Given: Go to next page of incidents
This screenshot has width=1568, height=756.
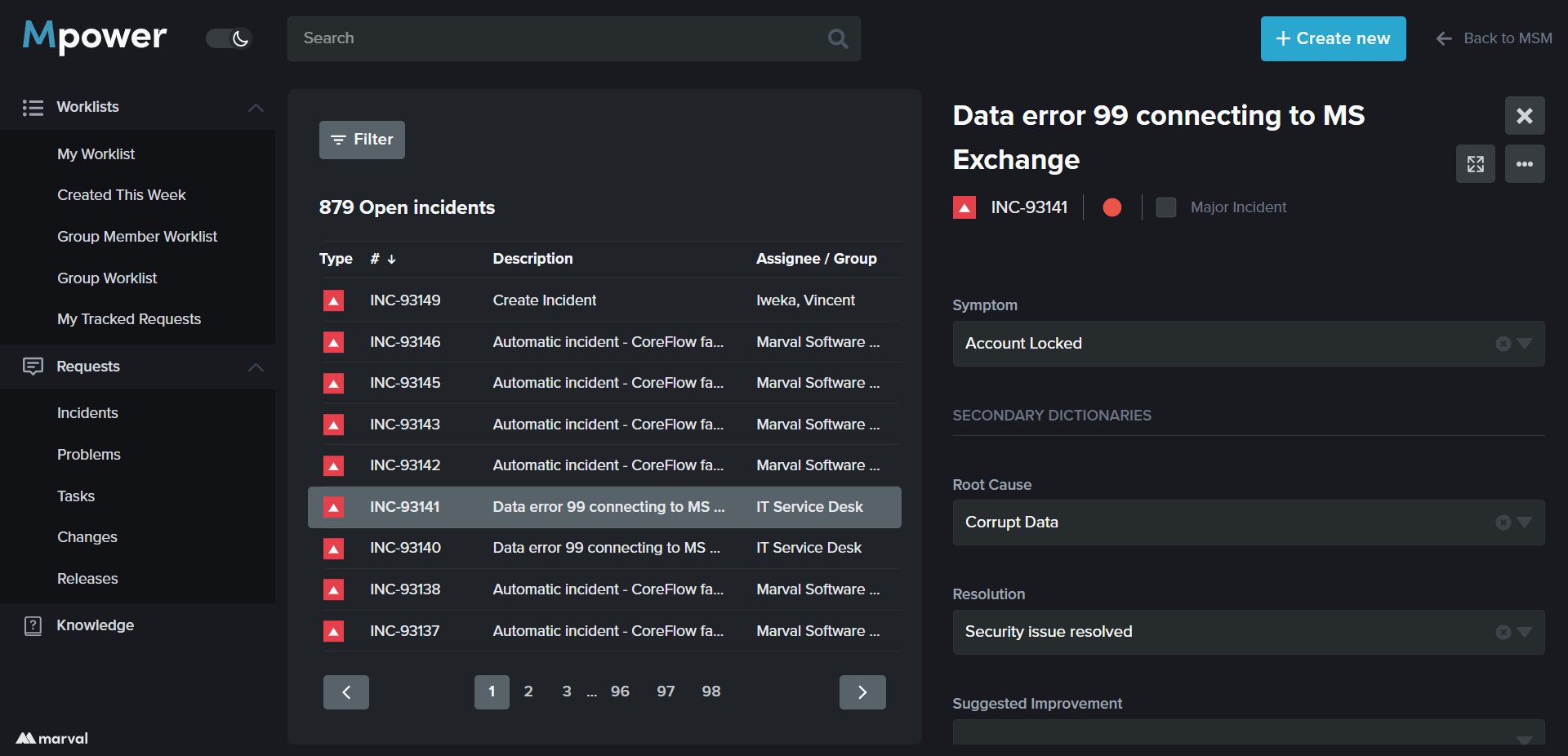Looking at the screenshot, I should [x=862, y=692].
